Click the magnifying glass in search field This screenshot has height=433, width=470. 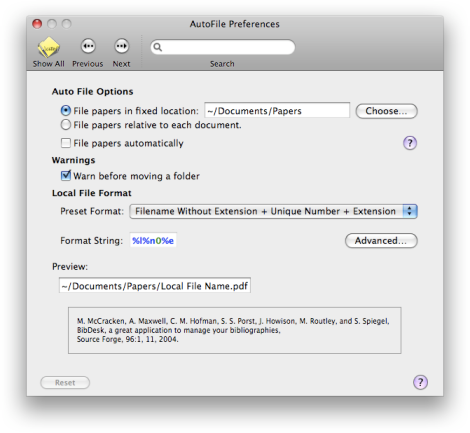tap(158, 47)
